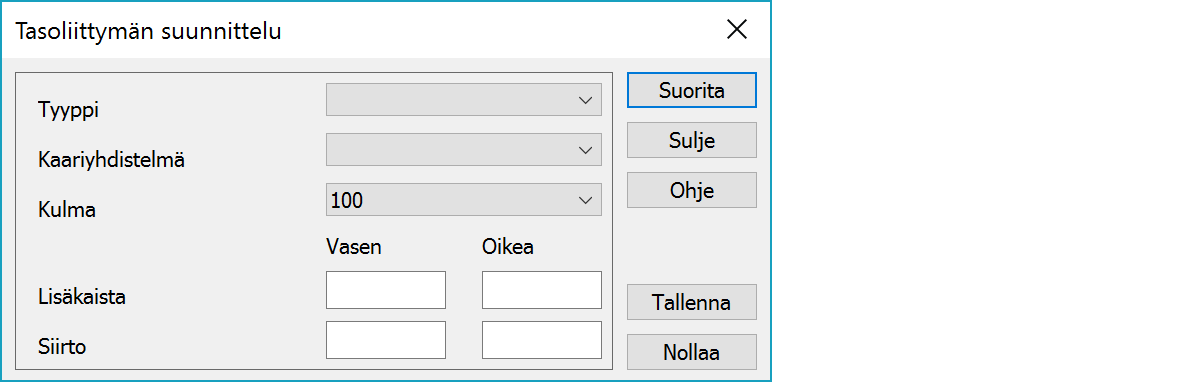Click the Suorita button

pos(692,90)
